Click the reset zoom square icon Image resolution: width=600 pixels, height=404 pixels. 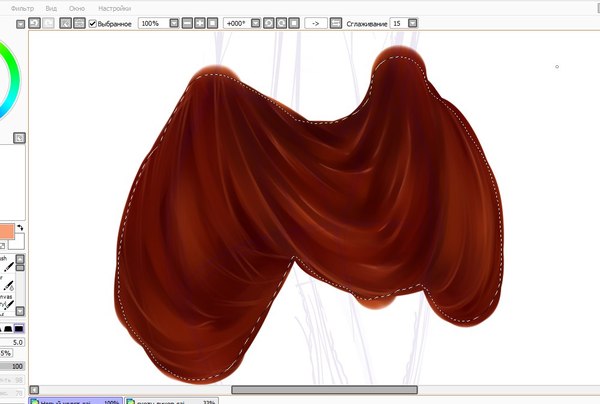coord(213,22)
